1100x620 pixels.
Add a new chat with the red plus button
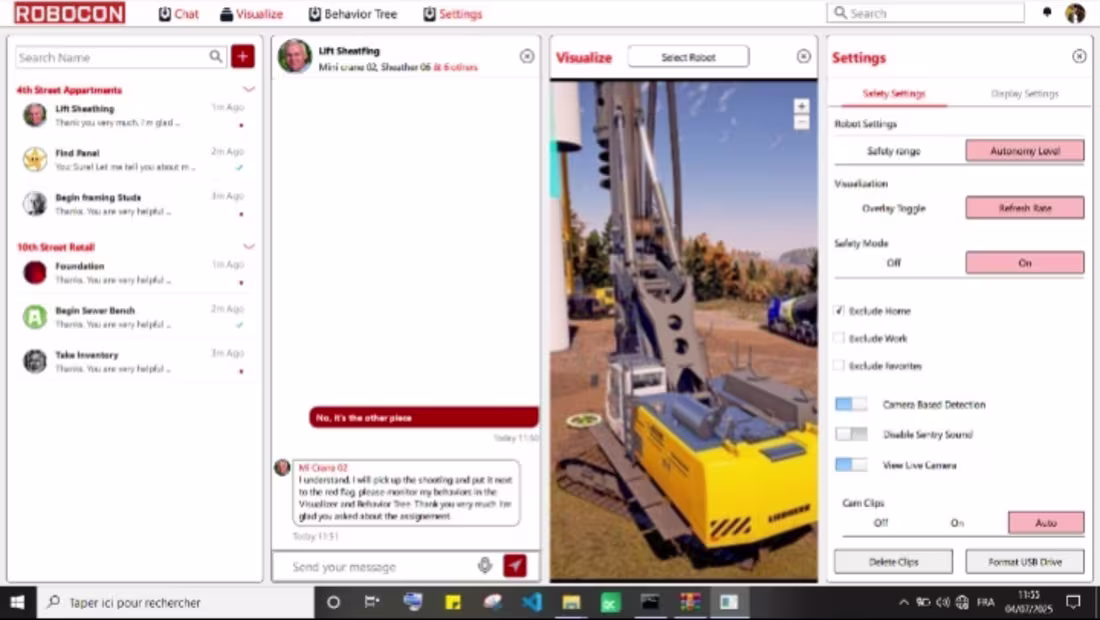tap(243, 56)
